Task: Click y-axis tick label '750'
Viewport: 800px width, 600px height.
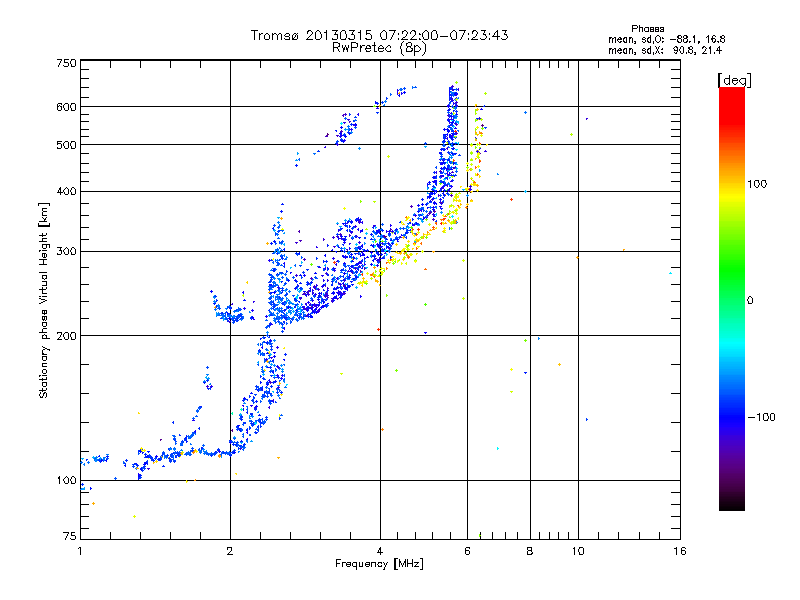Action: click(66, 63)
